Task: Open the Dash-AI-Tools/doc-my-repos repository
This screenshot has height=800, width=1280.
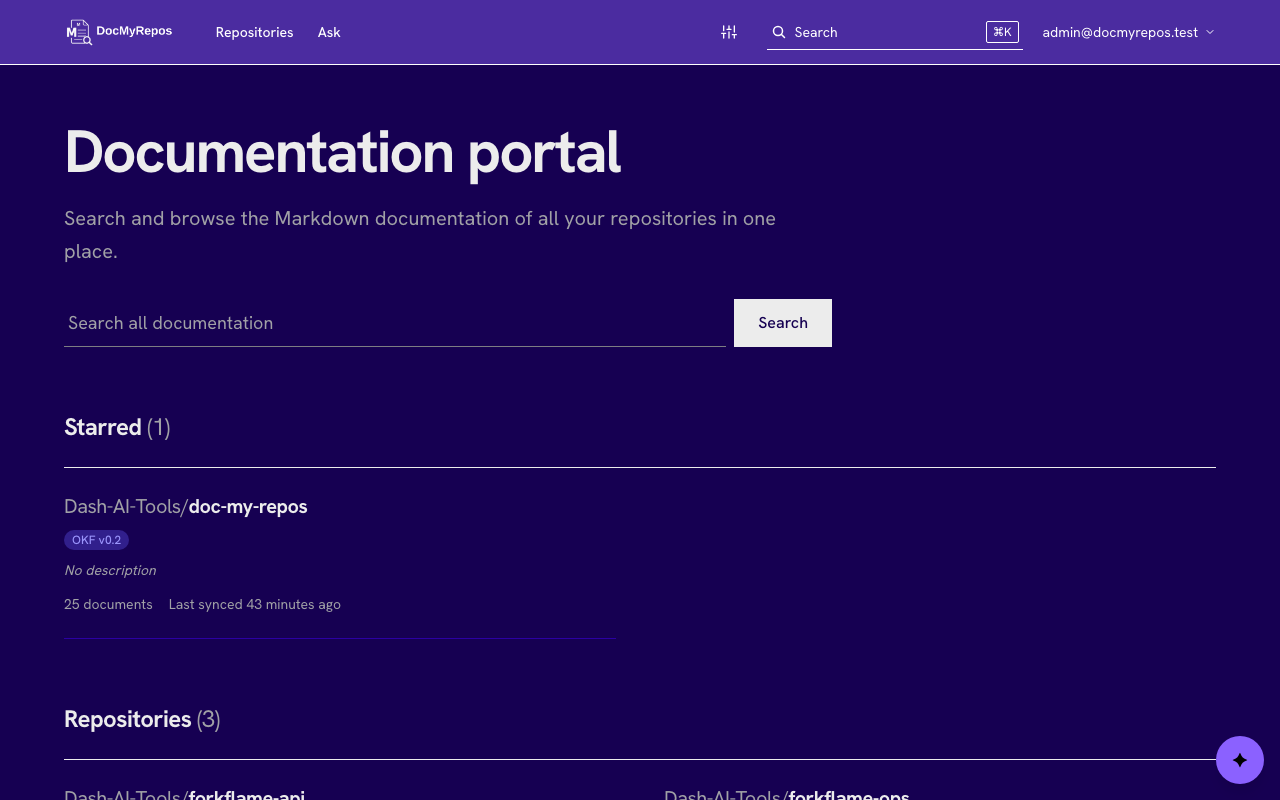Action: click(x=186, y=506)
